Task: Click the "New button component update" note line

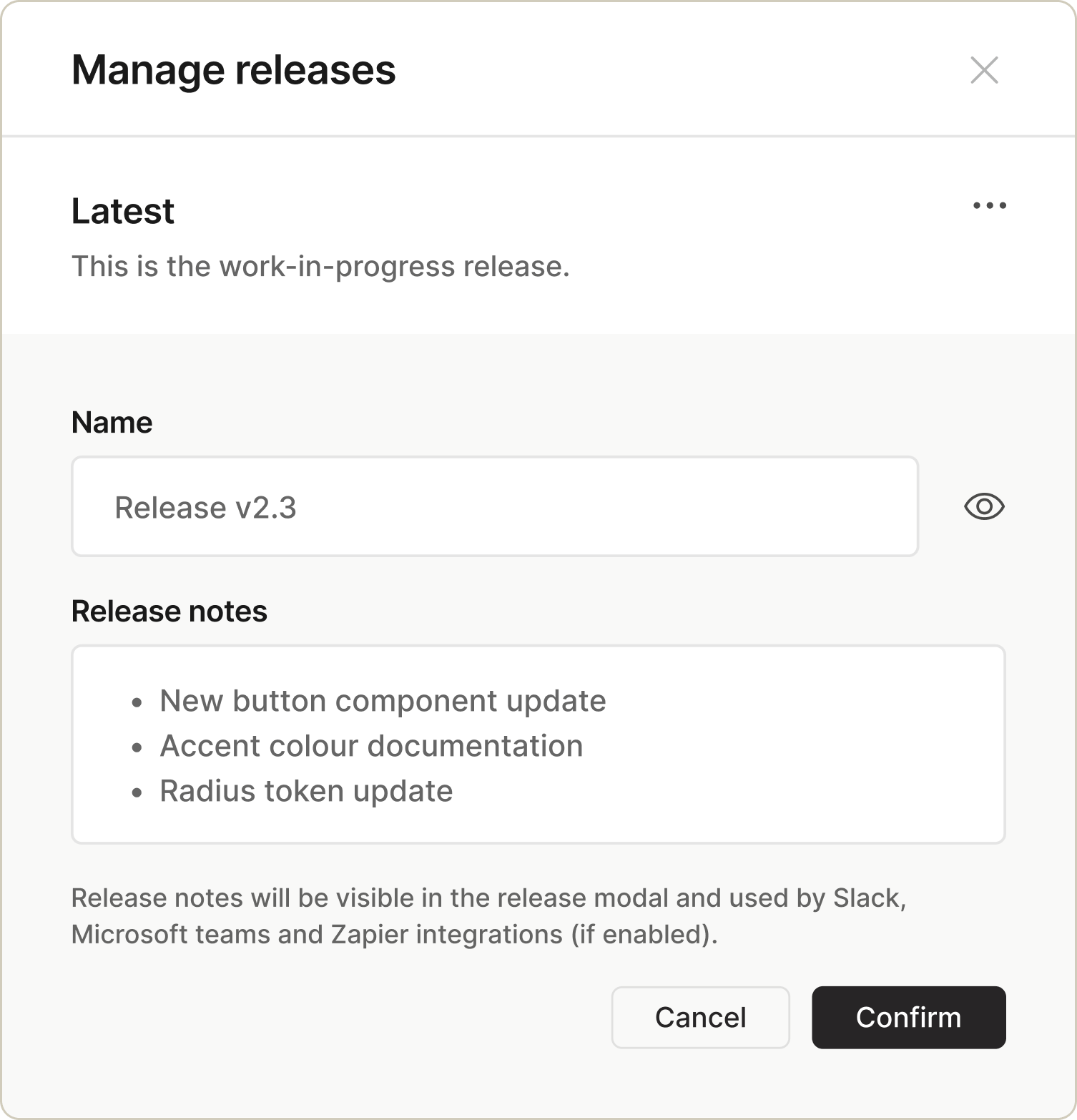Action: tap(383, 701)
